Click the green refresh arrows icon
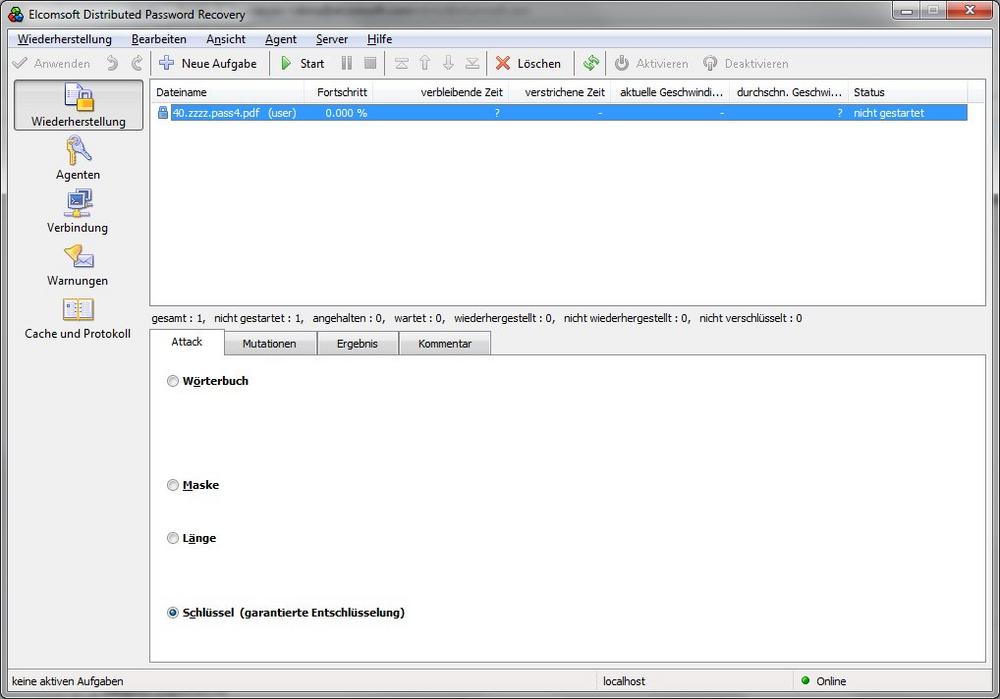The height and width of the screenshot is (699, 1000). (591, 63)
